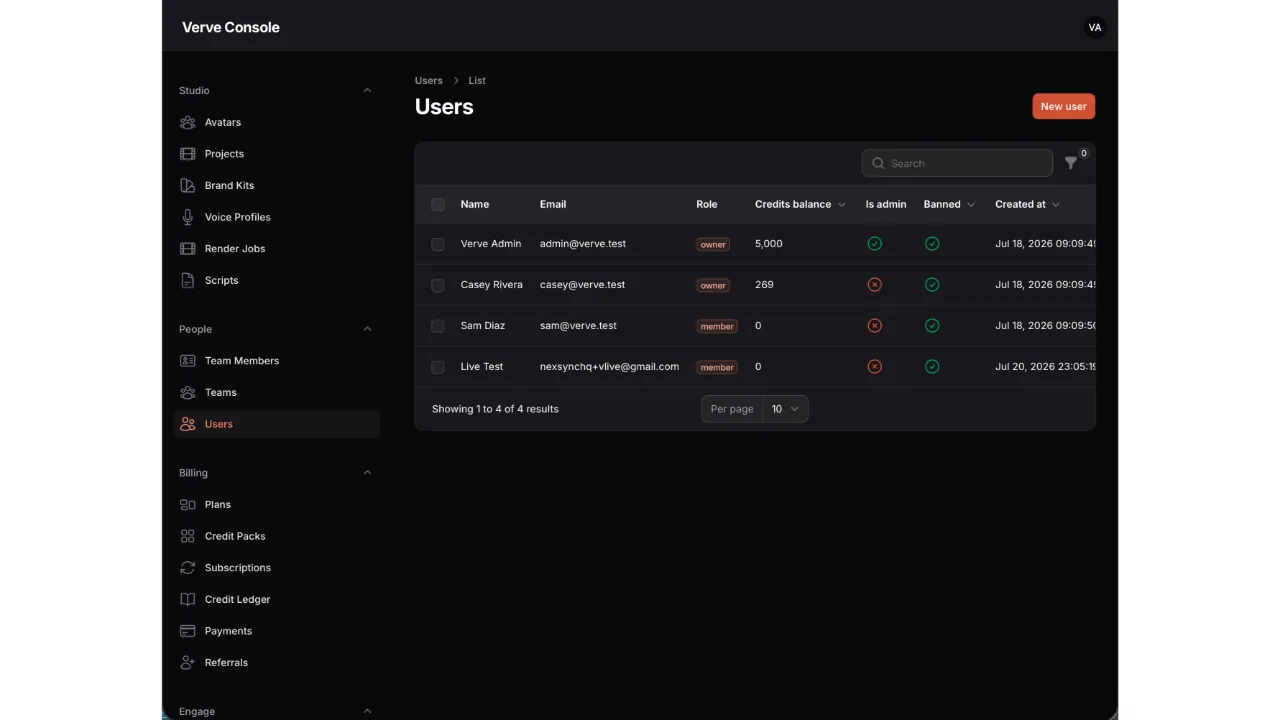1280x720 pixels.
Task: Open the Per page 10 dropdown
Action: [785, 409]
